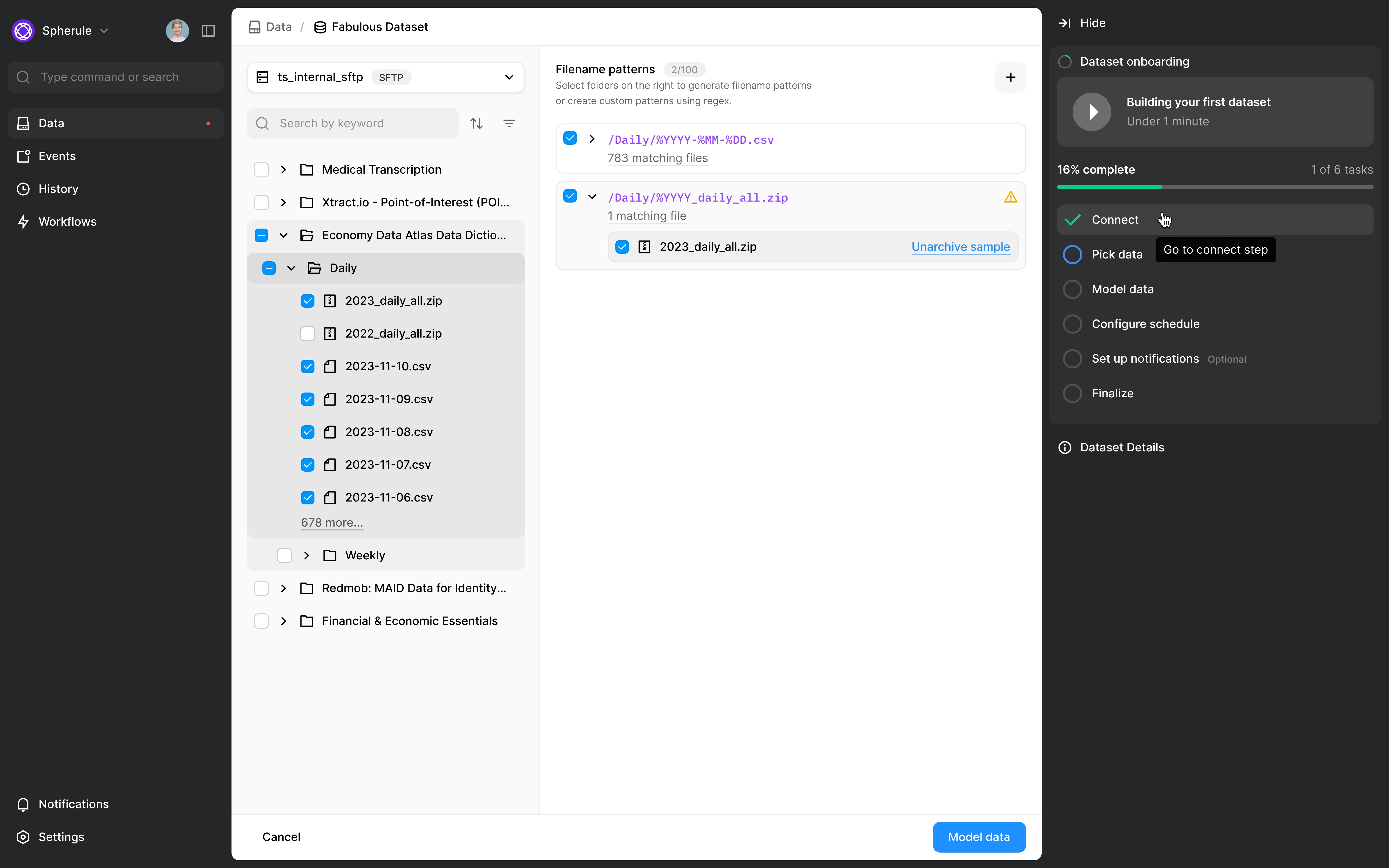Play the Building your first dataset video
Screen dimensions: 1389x868
point(1091,112)
